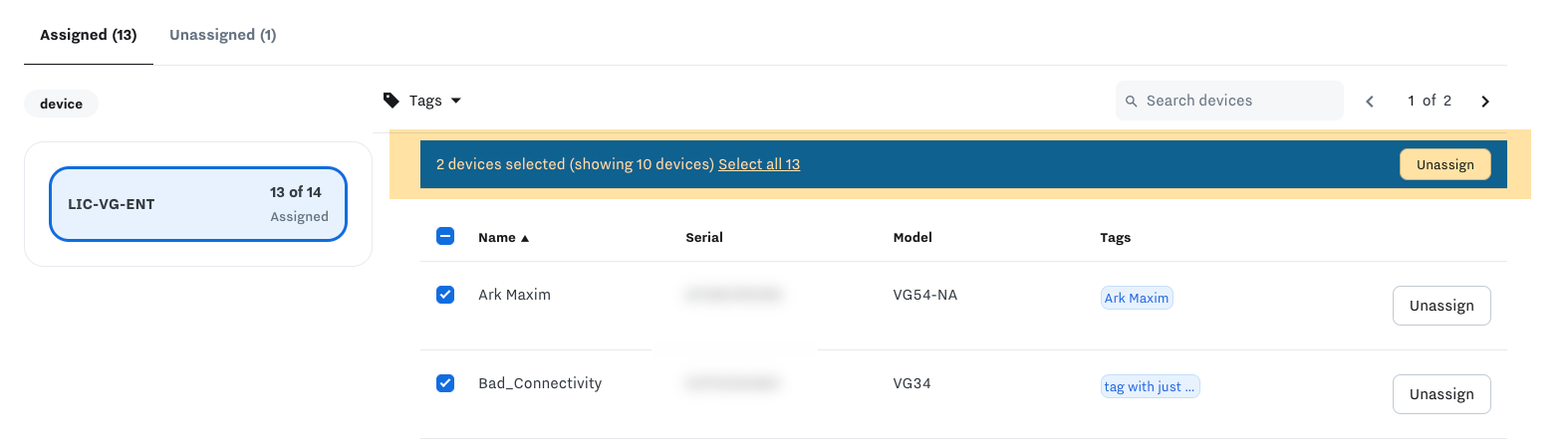Click the Select all 13 link

coord(759,164)
